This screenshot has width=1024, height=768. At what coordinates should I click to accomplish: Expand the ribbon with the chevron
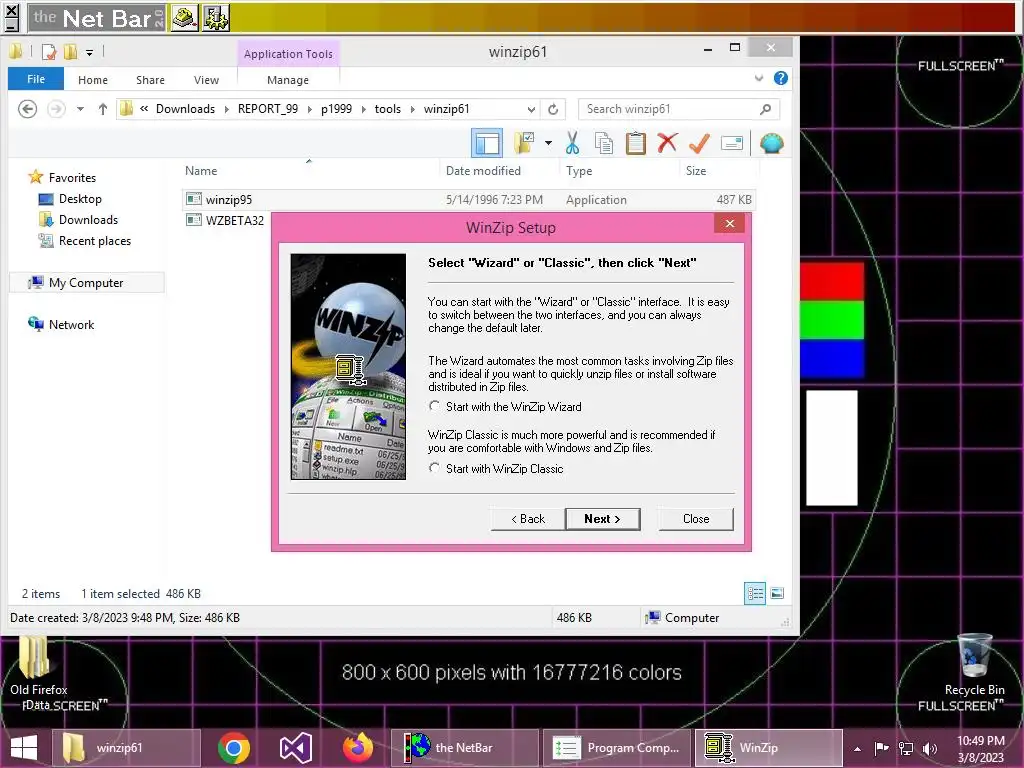pos(759,78)
